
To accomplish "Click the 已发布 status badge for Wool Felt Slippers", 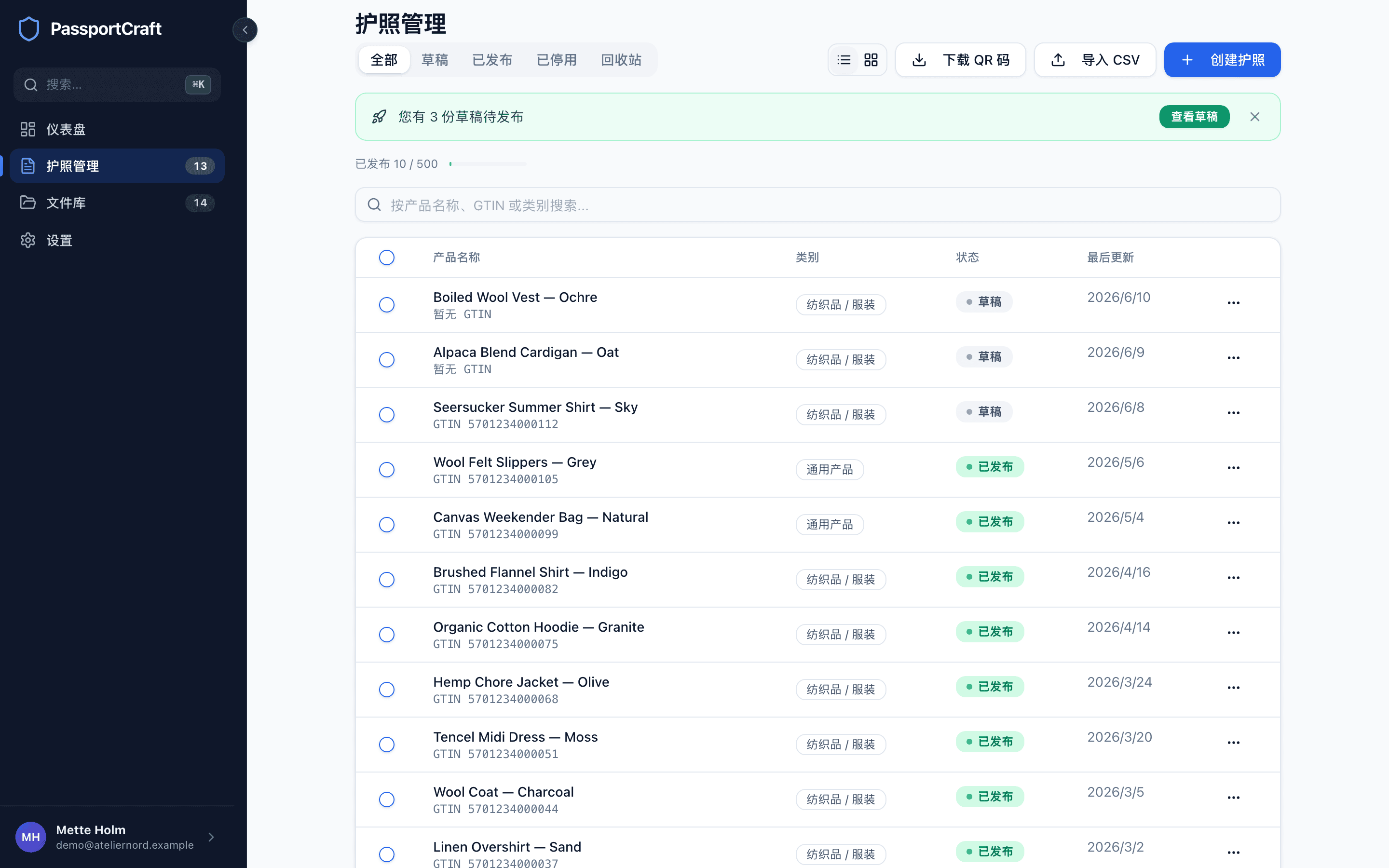I will click(990, 467).
